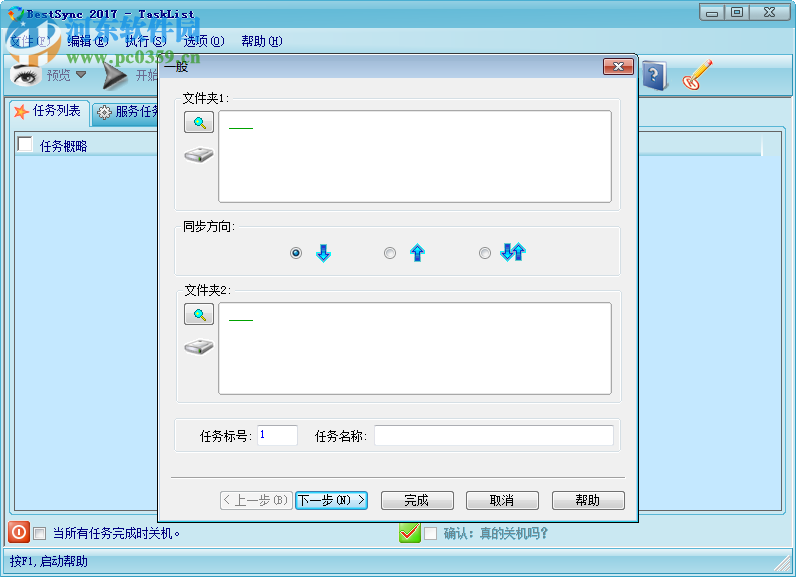Click the black arrow start icon in toolbar
Screen dimensions: 796x577
114,76
